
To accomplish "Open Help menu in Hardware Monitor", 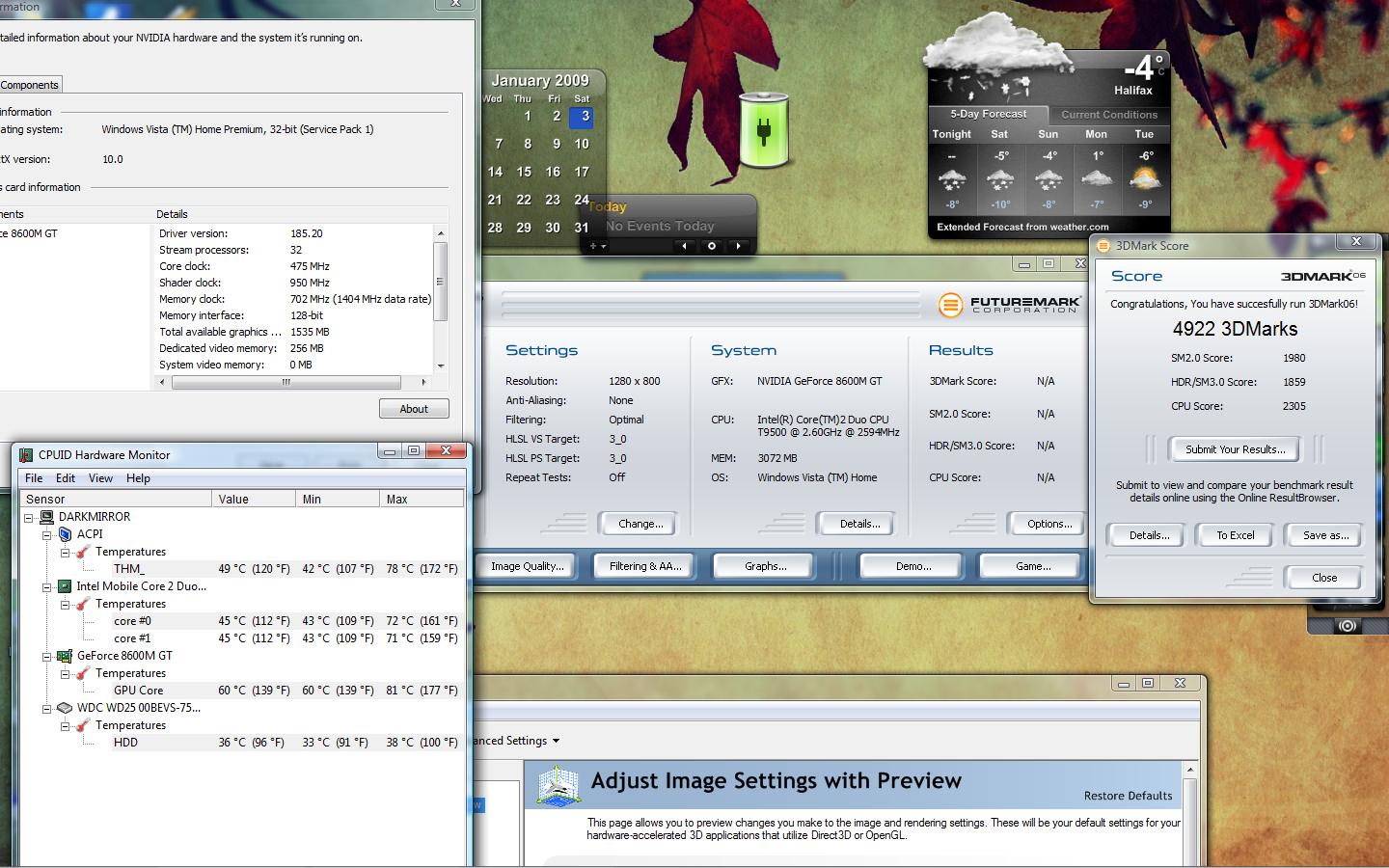I will tap(138, 478).
